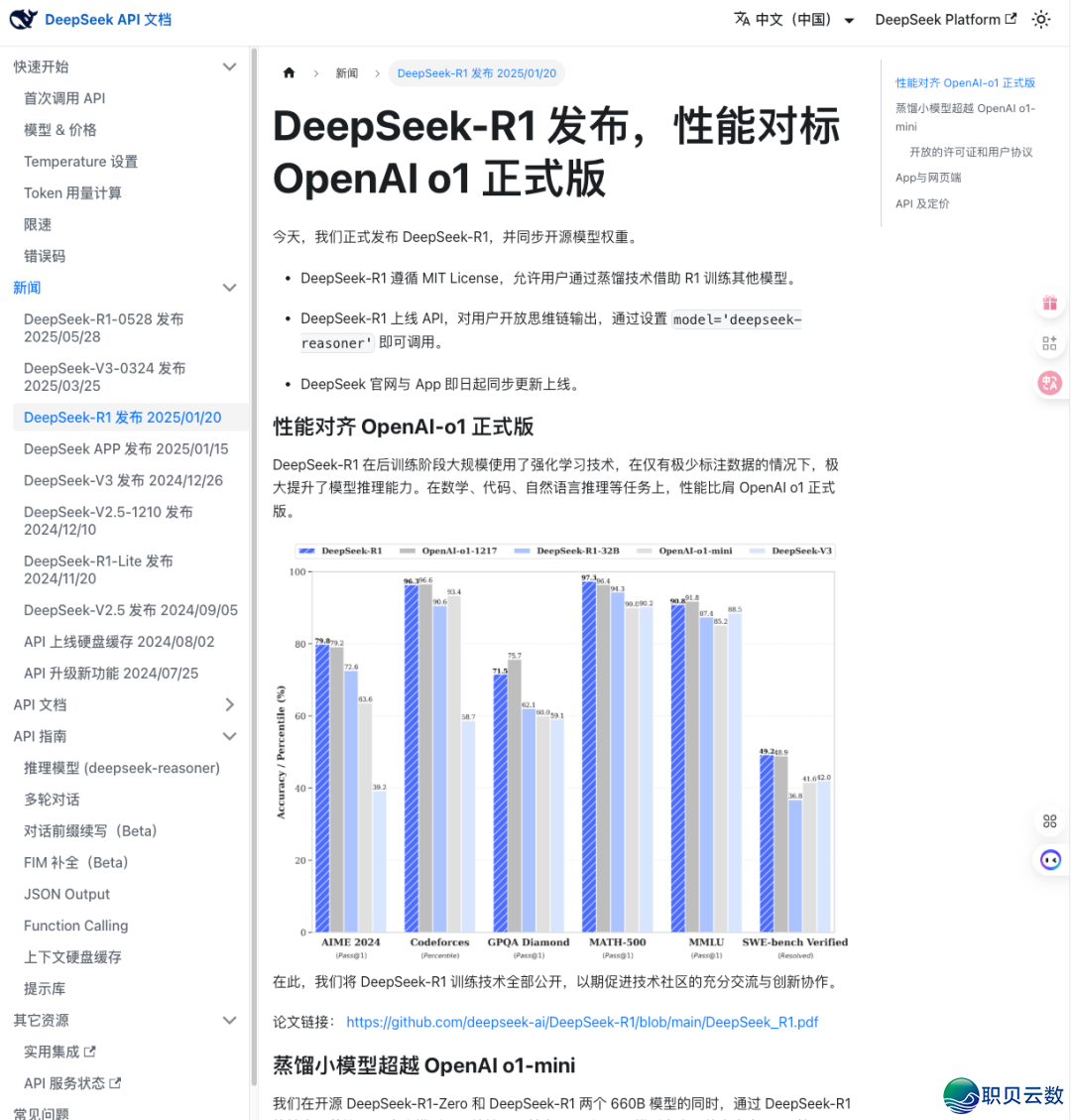Collapse the 其它资源 section chevron
1071x1120 pixels.
click(229, 1020)
